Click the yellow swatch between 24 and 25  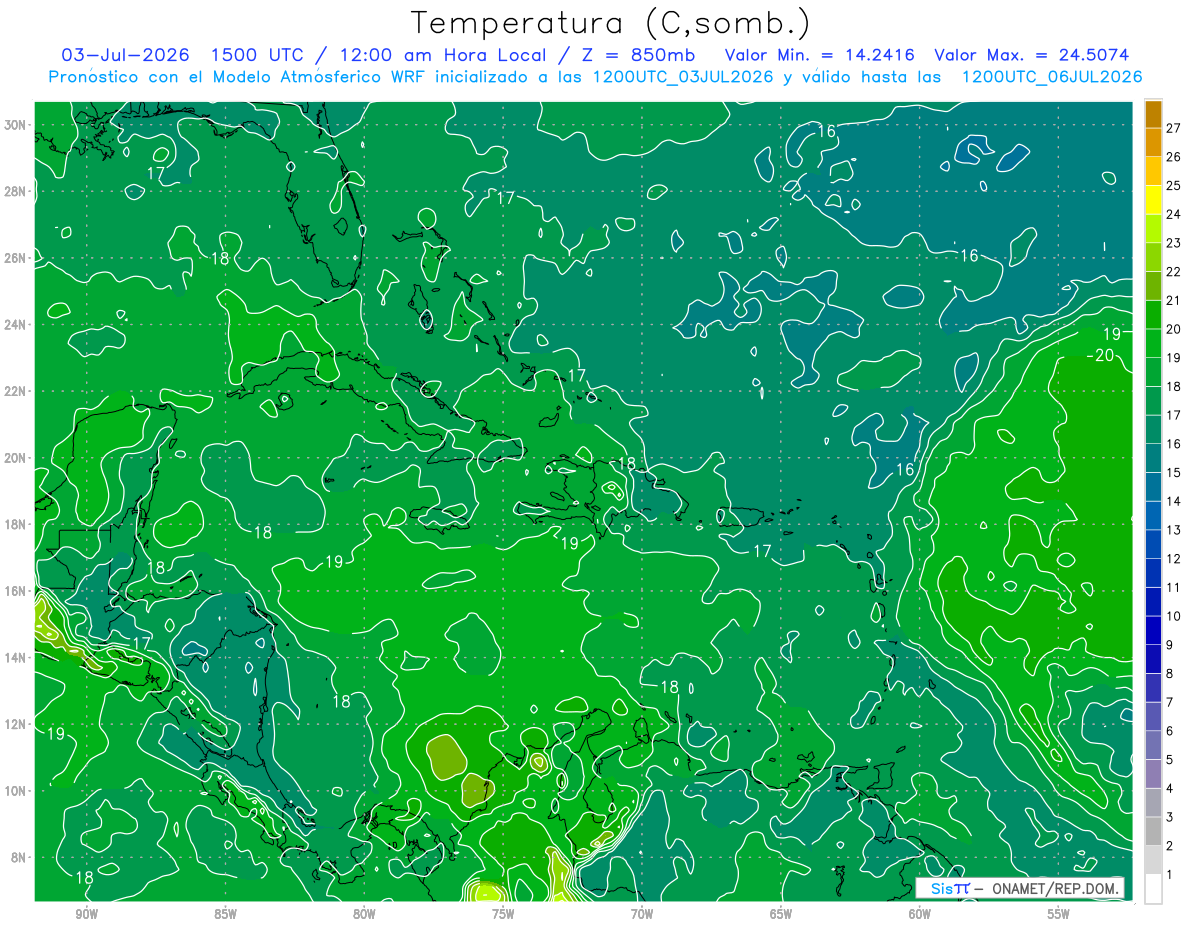[1153, 200]
